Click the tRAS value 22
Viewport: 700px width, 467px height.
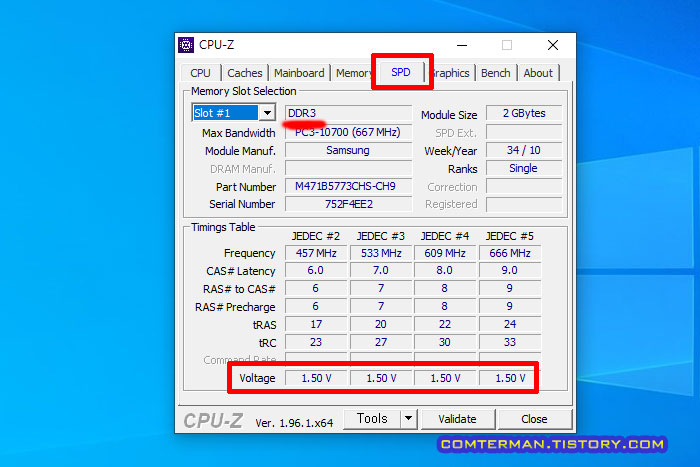(445, 324)
